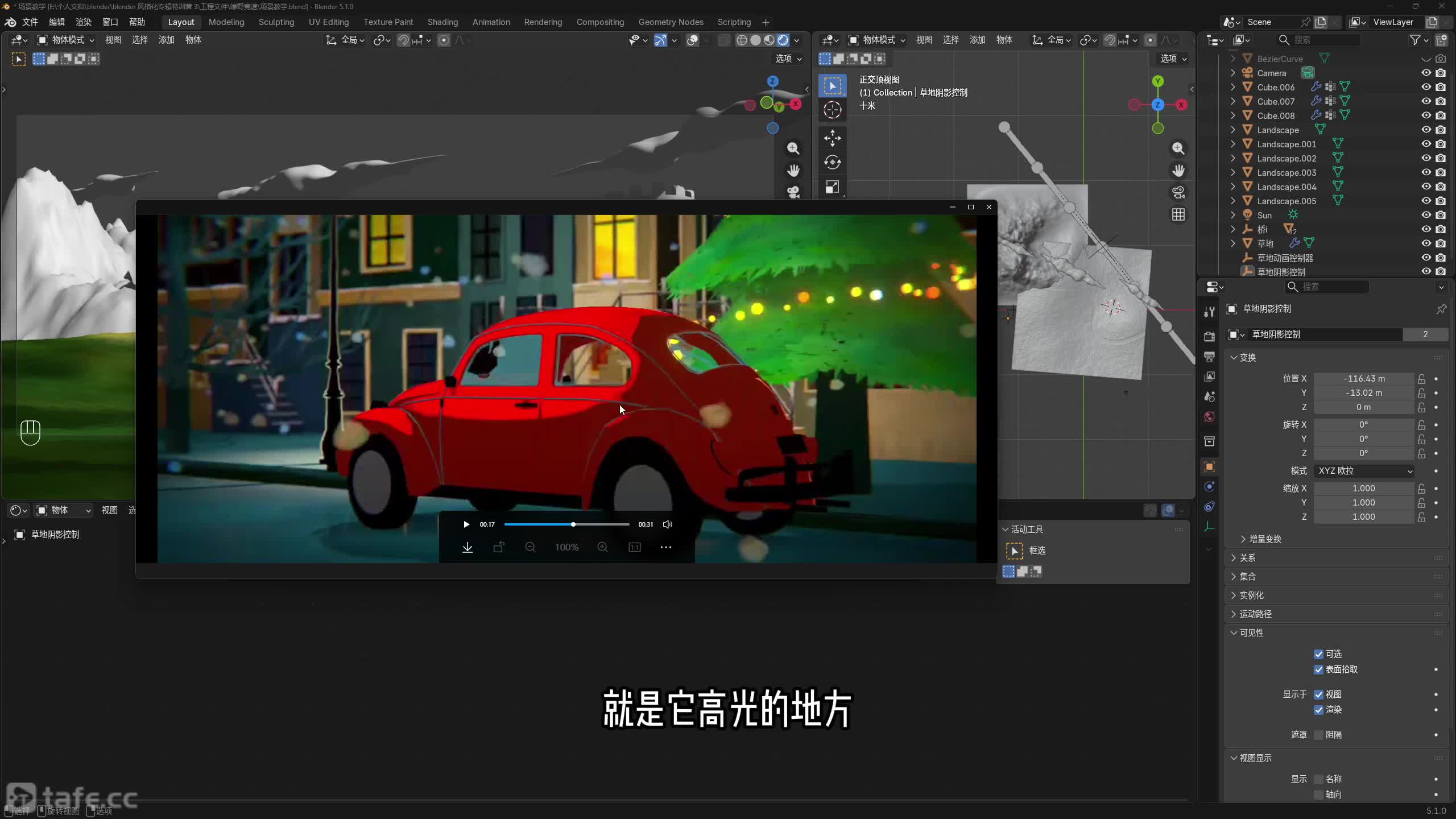Select the box select tool in right viewport toolbar
This screenshot has height=819, width=1456.
point(832,86)
